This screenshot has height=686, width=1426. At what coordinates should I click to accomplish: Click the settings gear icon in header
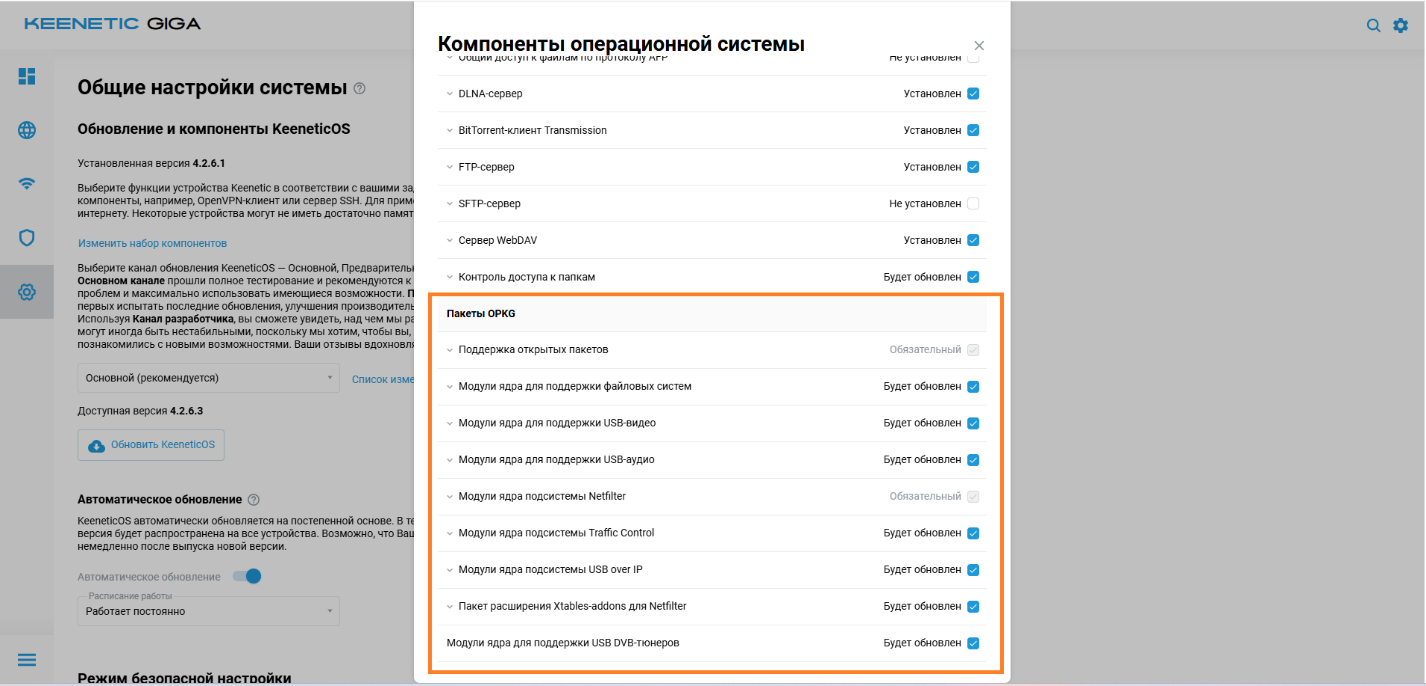pyautogui.click(x=1401, y=25)
